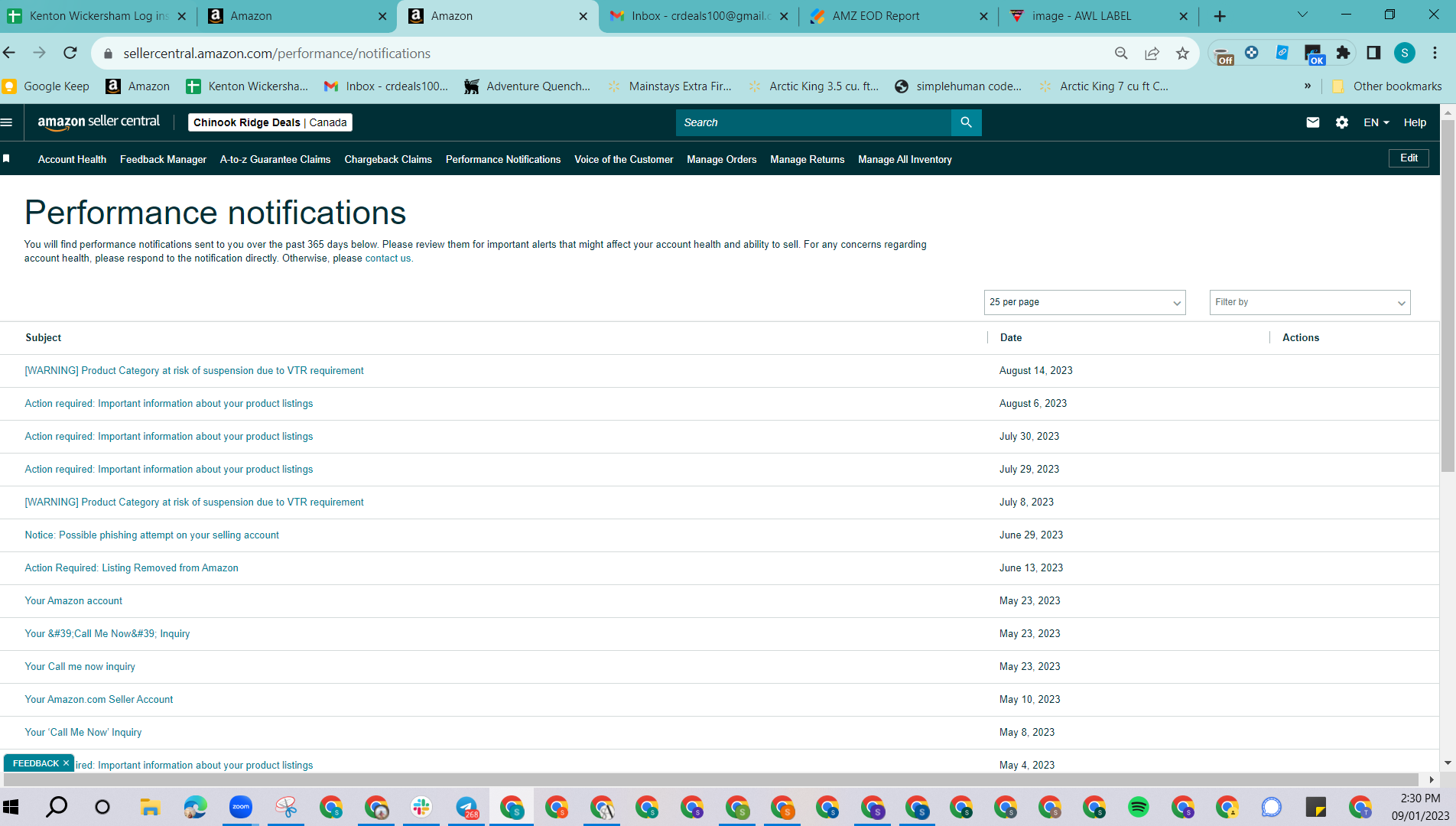
Task: Open Windows taskbar search
Action: (x=57, y=807)
